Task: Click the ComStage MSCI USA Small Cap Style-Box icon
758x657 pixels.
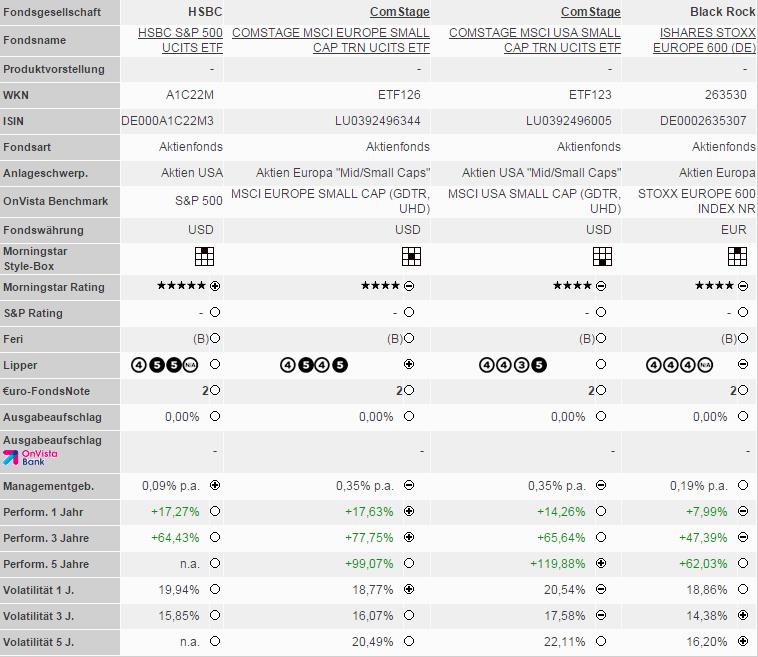Action: click(x=602, y=257)
